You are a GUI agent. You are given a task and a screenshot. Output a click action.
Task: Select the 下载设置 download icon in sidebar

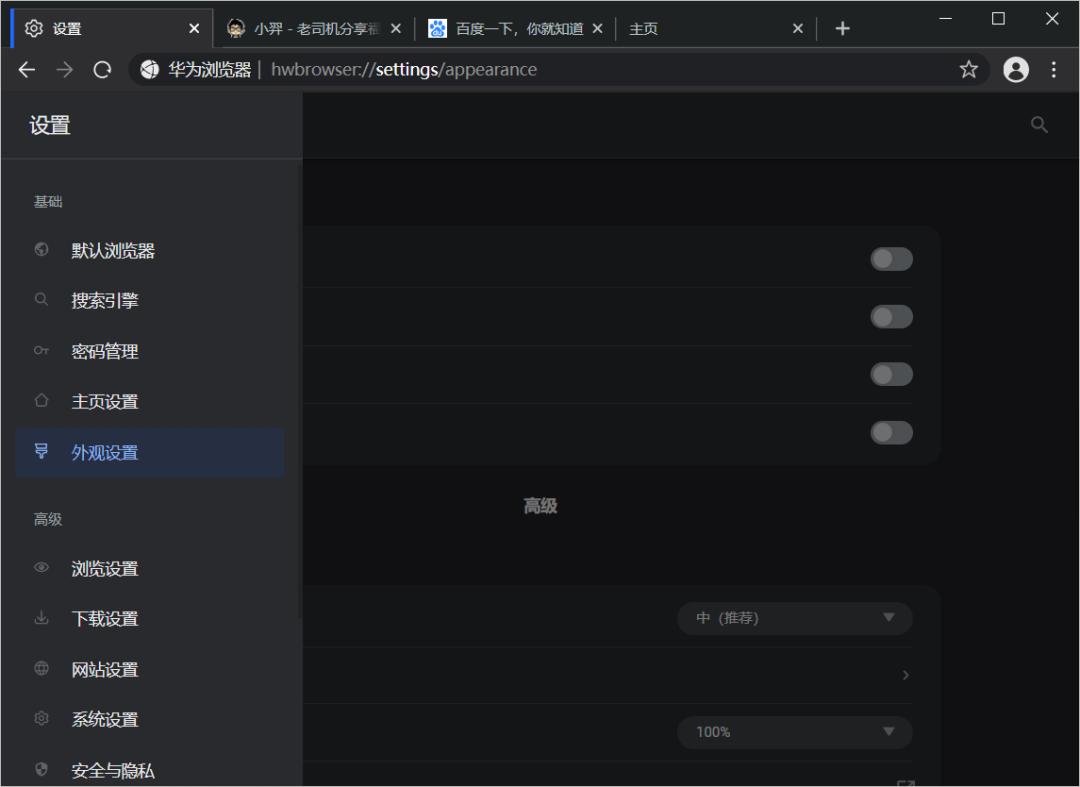[41, 618]
